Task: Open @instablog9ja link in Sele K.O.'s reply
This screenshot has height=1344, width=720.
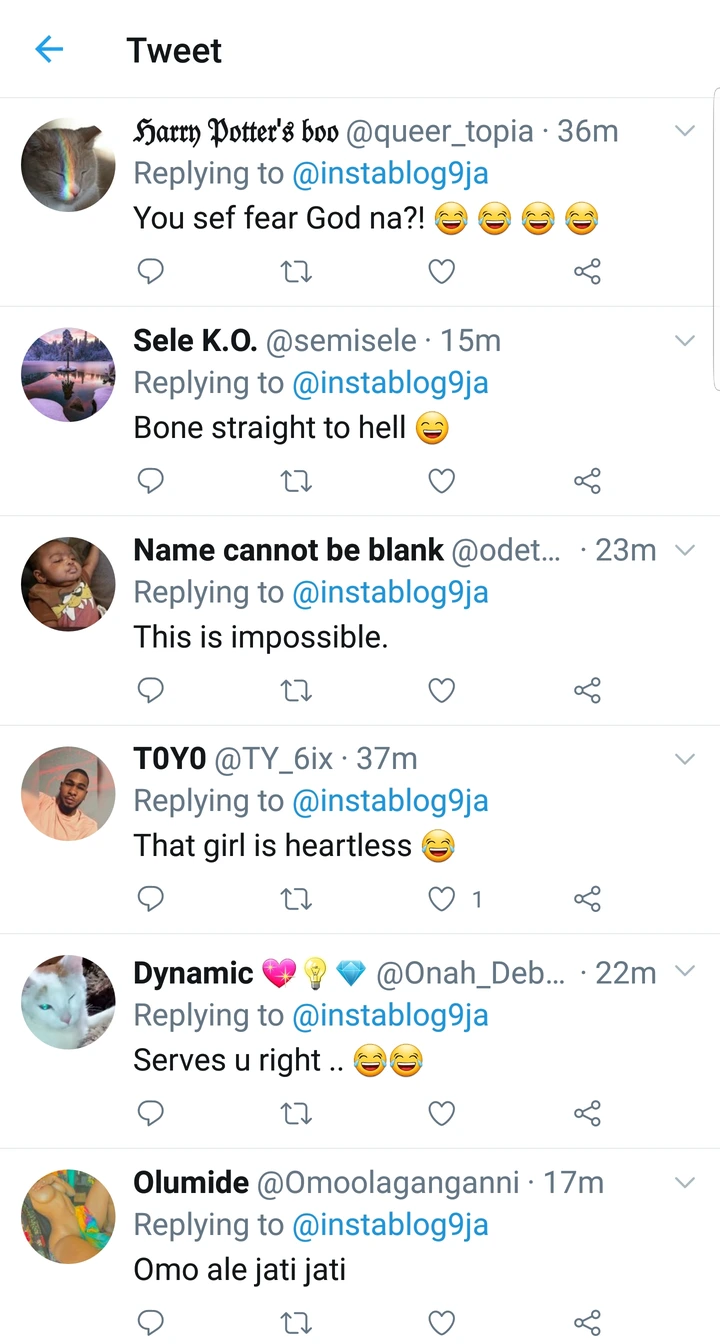Action: pyautogui.click(x=390, y=383)
